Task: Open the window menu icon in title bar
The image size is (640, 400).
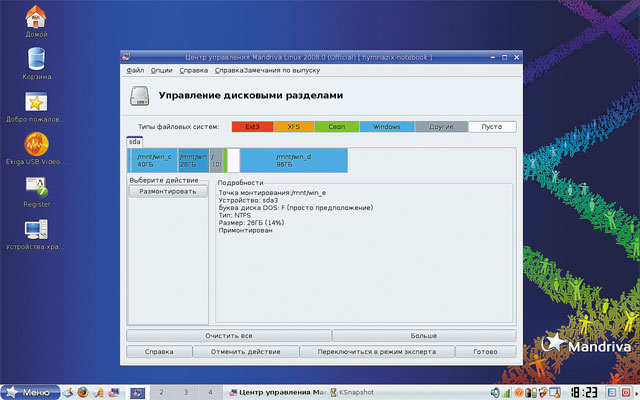Action: 126,57
